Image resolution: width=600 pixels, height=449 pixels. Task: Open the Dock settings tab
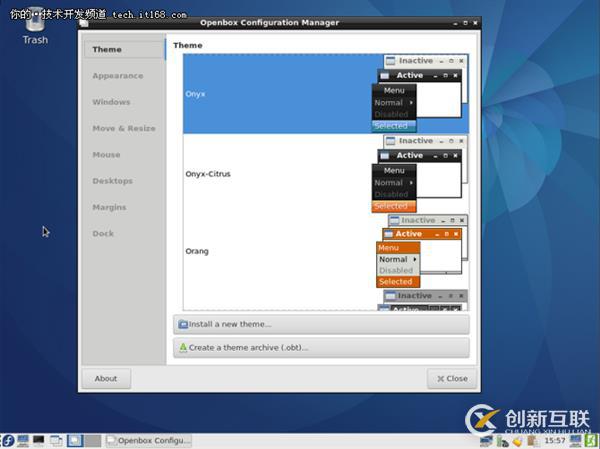click(x=103, y=233)
